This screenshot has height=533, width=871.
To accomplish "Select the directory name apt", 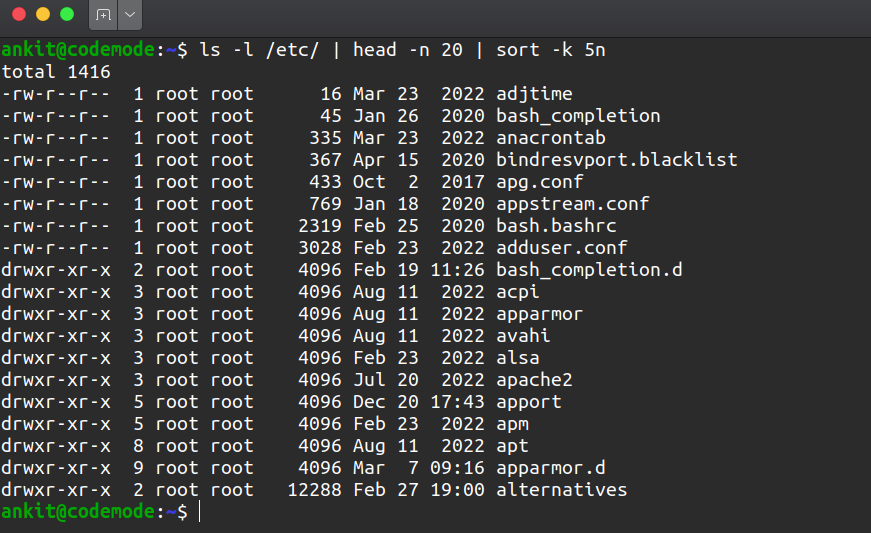I will point(512,446).
